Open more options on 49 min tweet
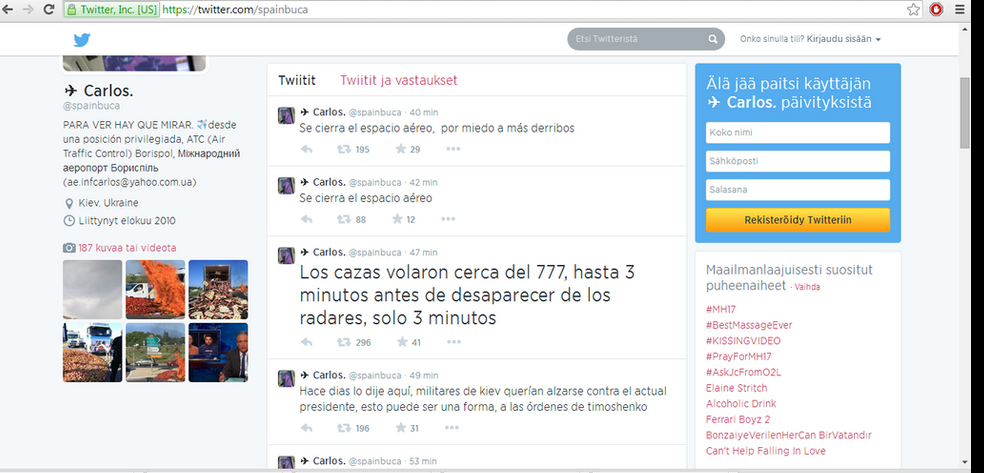Image resolution: width=984 pixels, height=473 pixels. [x=453, y=428]
